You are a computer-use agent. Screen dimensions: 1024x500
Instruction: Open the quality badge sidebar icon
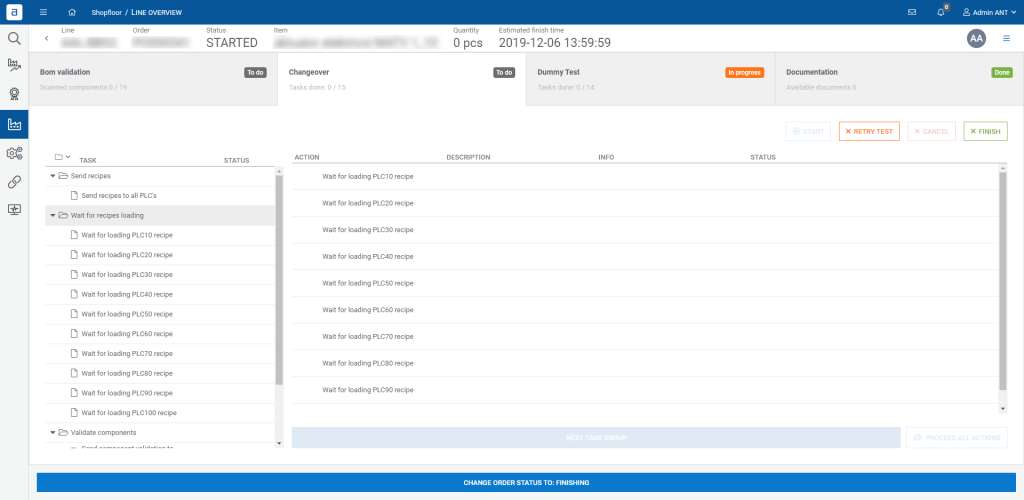[14, 93]
